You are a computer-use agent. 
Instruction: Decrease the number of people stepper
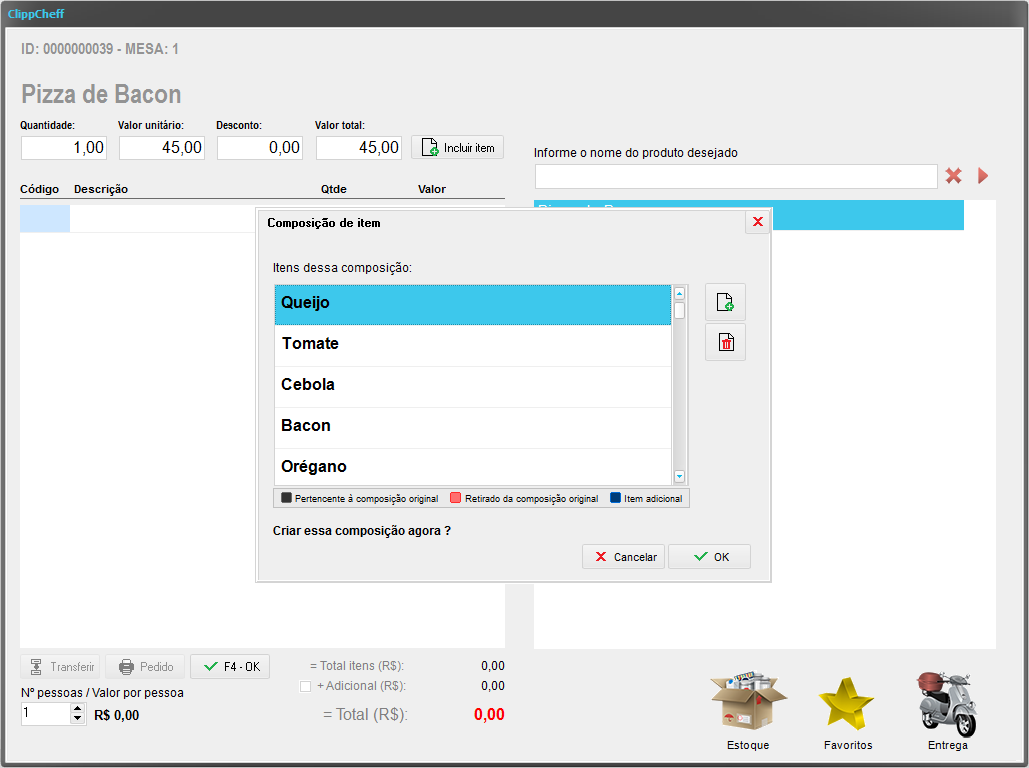pos(78,719)
